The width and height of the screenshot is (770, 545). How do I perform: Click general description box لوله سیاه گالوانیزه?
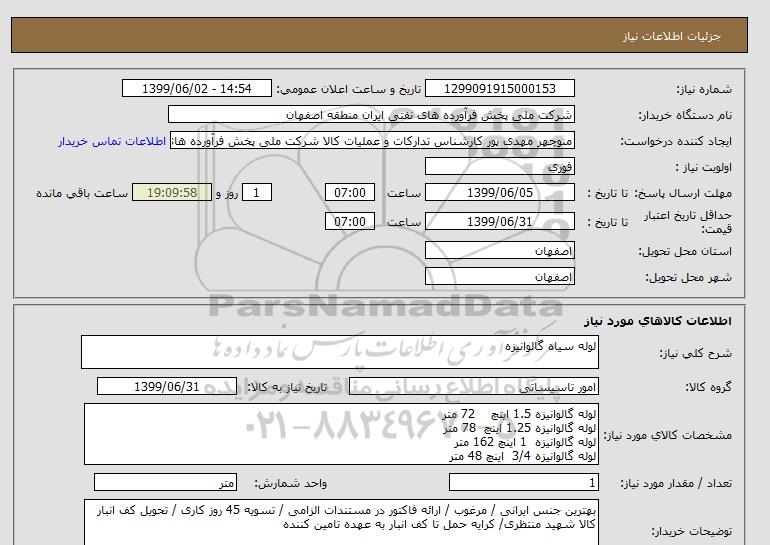click(340, 352)
